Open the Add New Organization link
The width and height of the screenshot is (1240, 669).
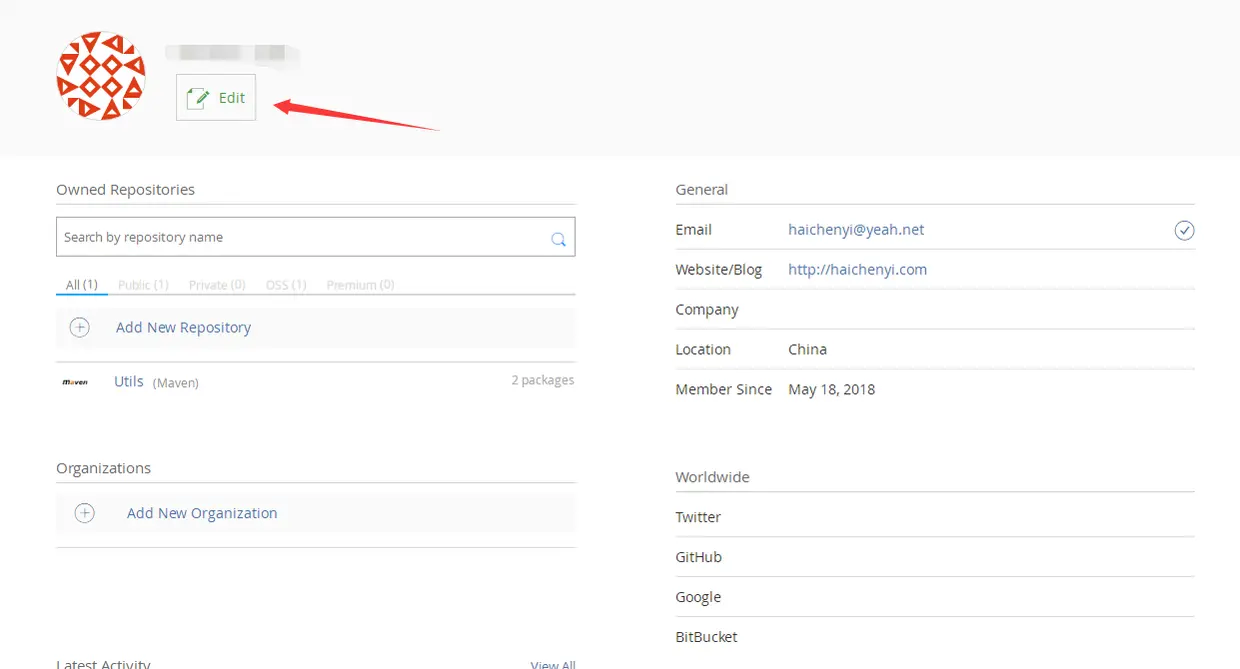point(202,513)
